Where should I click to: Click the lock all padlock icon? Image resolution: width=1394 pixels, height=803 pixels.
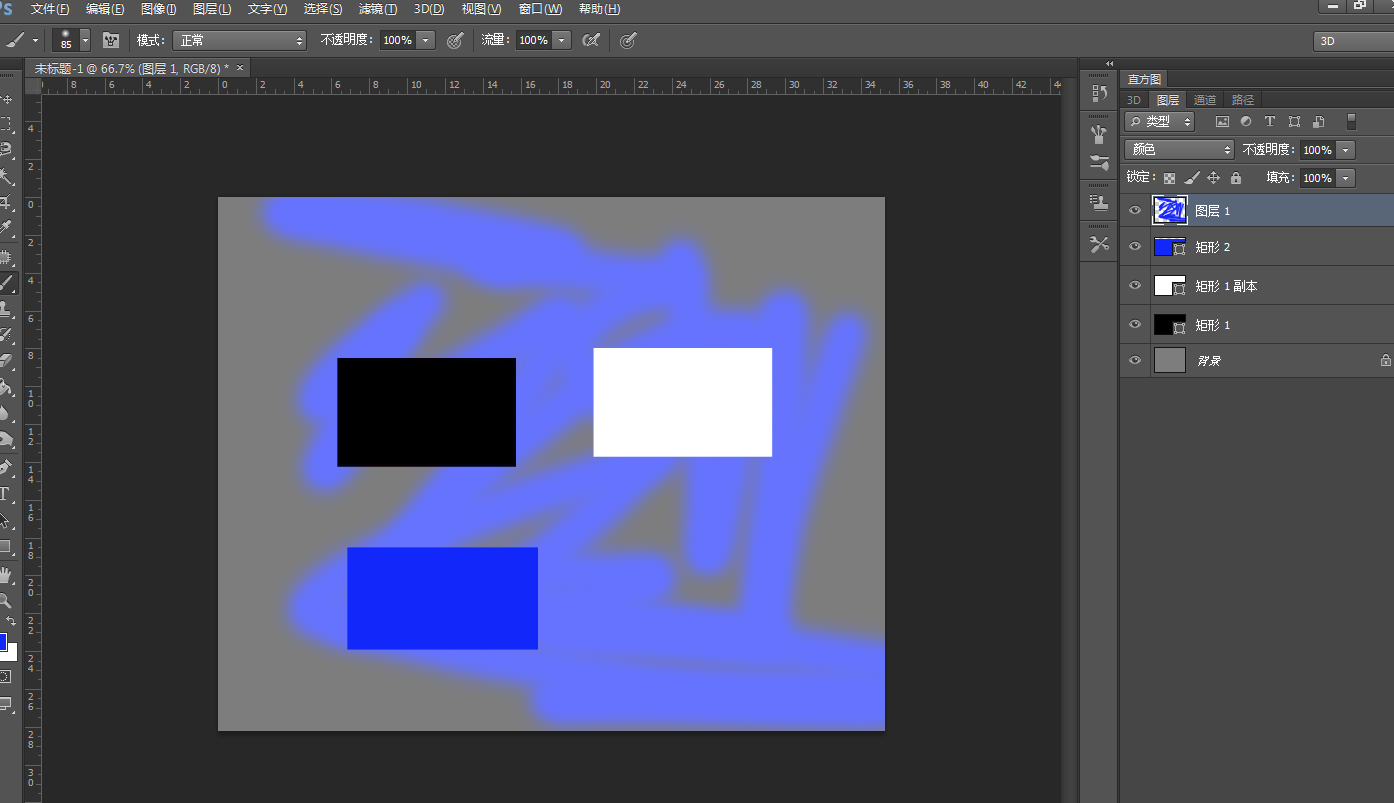[x=1236, y=178]
